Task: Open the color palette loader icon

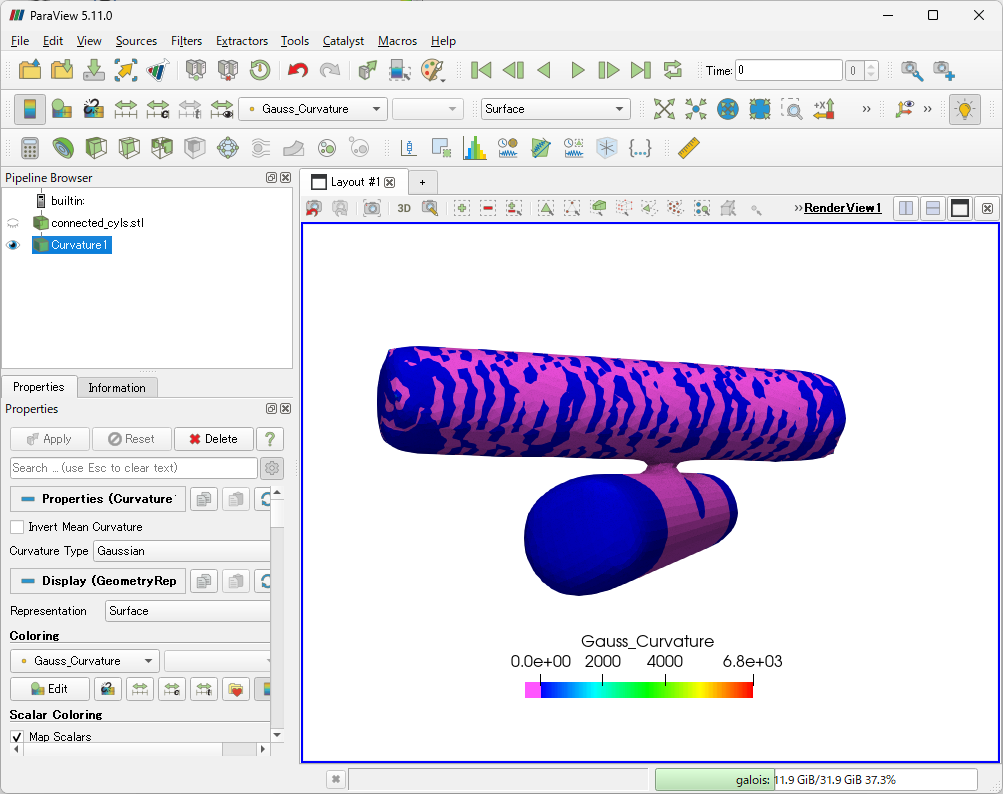Action: [x=432, y=70]
